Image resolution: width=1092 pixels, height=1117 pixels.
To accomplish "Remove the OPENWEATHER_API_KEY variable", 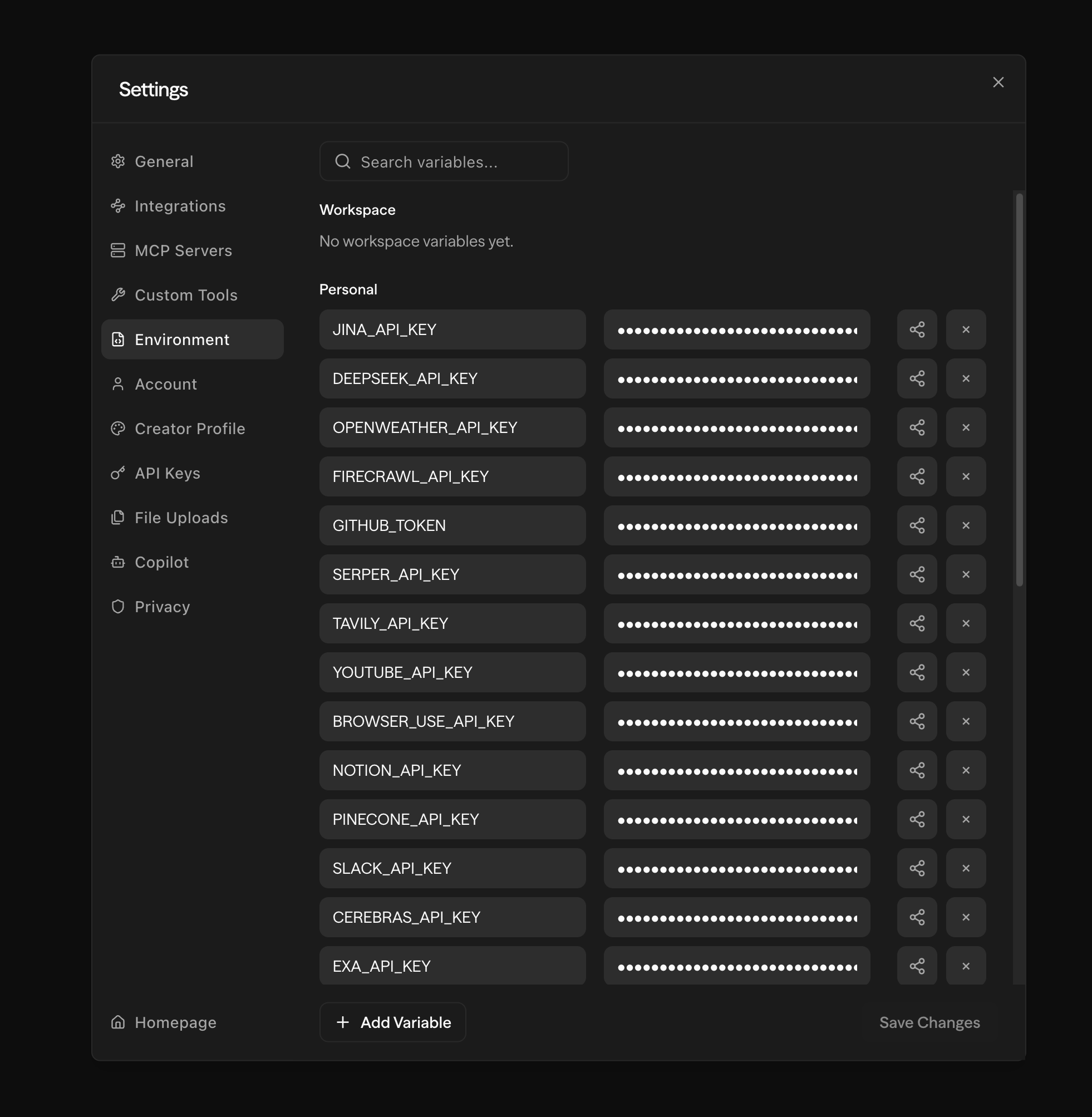I will point(965,428).
